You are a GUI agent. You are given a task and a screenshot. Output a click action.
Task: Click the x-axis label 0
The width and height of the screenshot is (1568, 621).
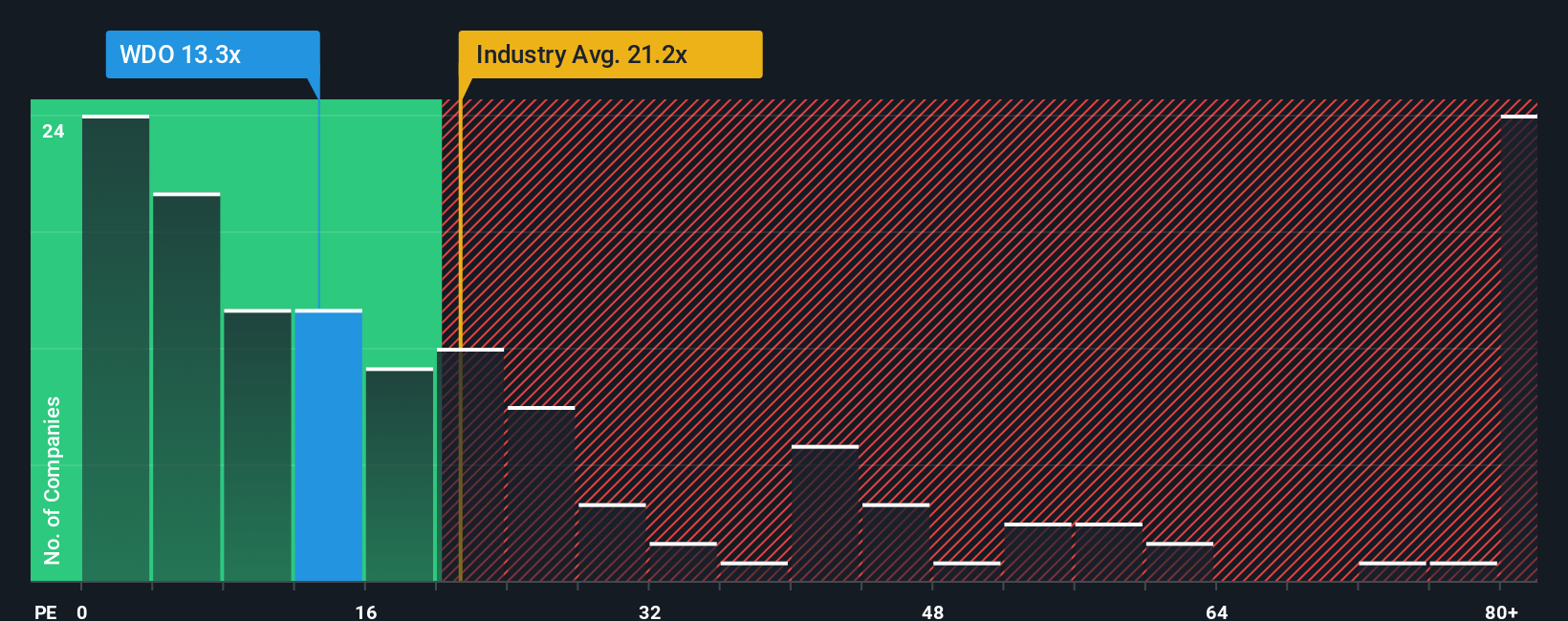82,611
